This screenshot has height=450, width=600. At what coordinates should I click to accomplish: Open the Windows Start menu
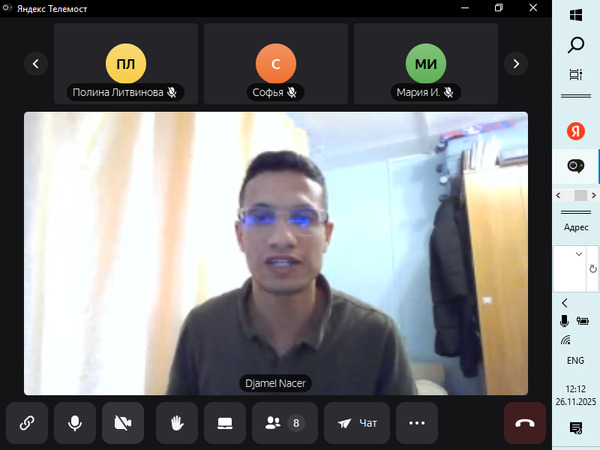point(576,15)
